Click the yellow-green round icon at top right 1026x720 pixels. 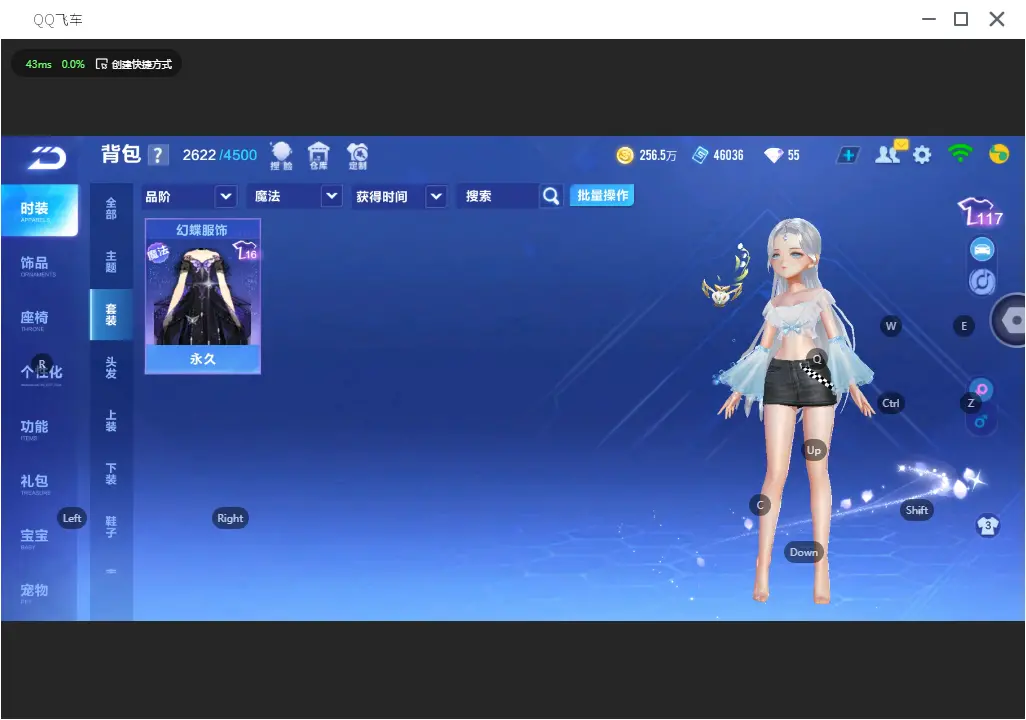(x=999, y=154)
